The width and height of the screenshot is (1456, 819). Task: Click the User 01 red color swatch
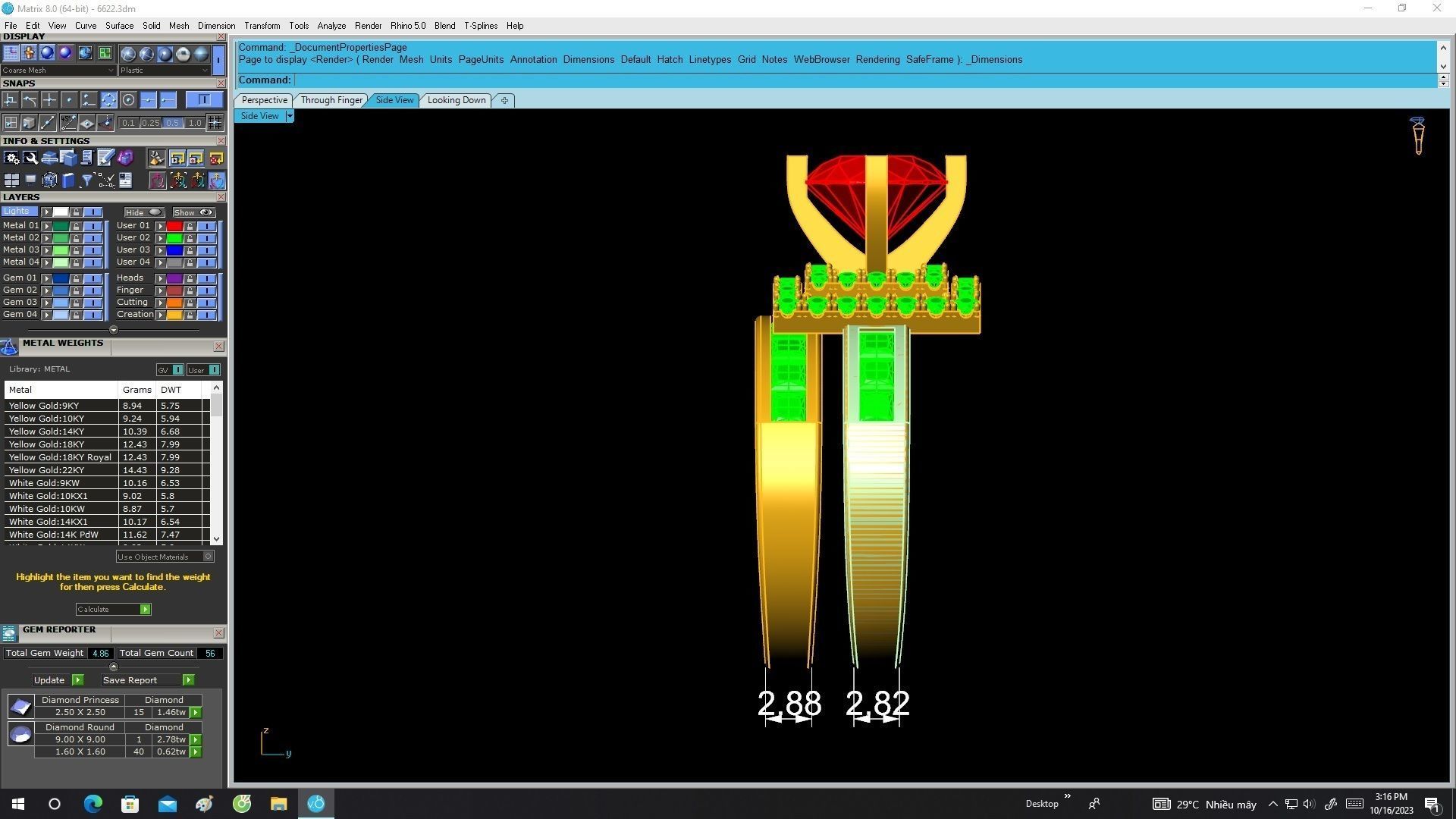coord(174,226)
